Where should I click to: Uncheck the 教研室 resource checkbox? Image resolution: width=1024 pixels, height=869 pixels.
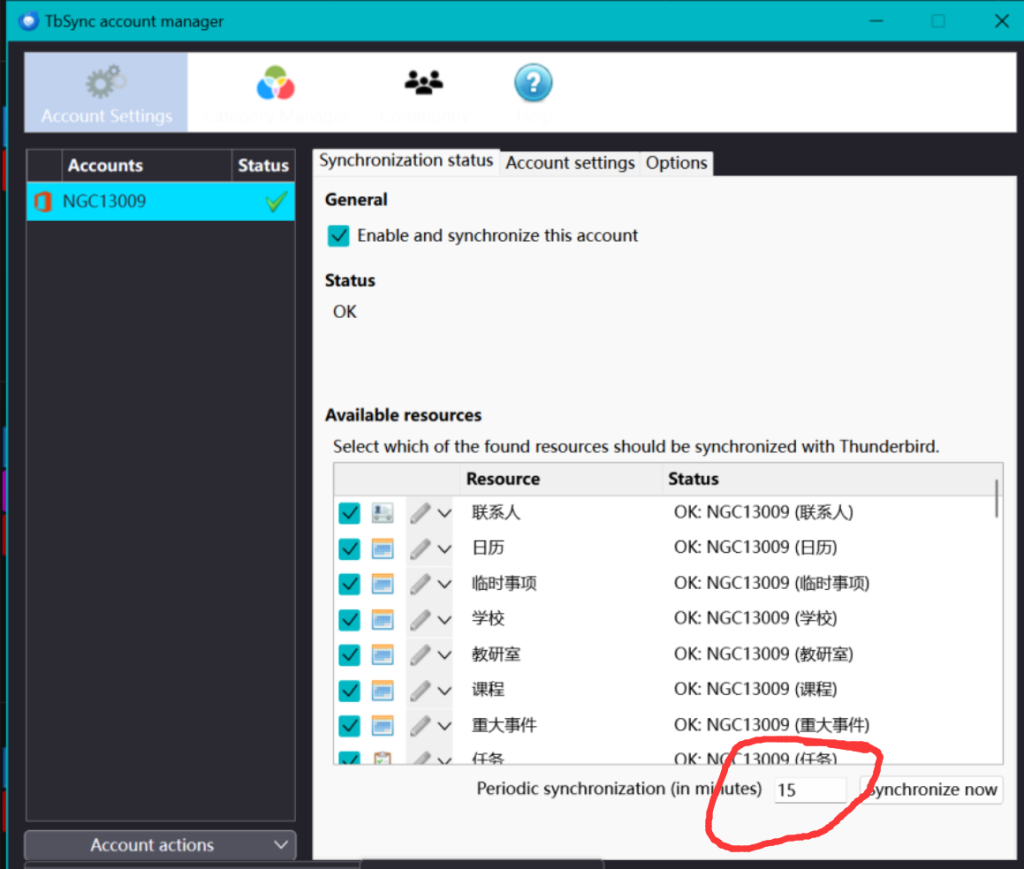coord(349,654)
